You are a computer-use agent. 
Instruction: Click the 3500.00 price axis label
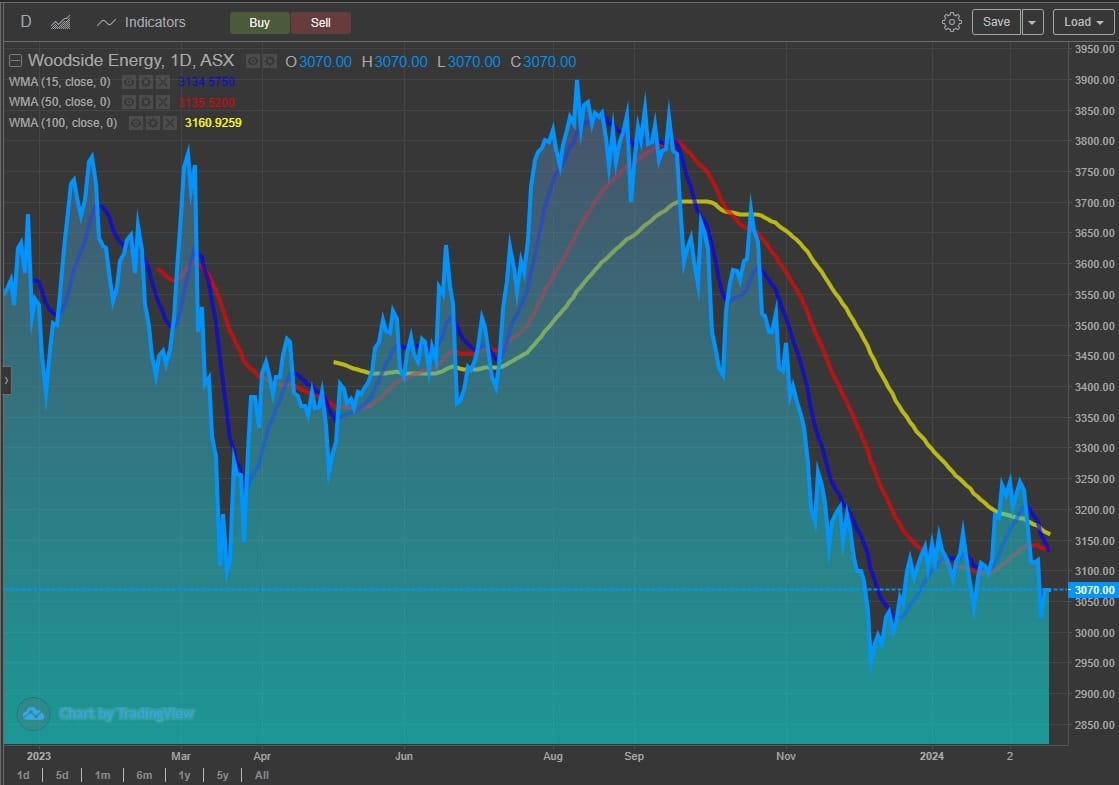(x=1094, y=325)
